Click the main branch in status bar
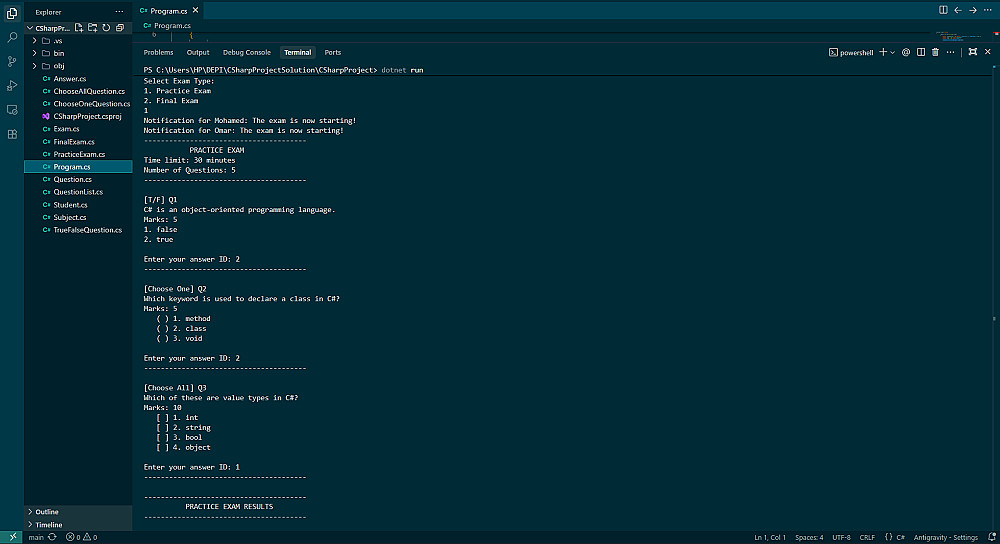 [36, 538]
